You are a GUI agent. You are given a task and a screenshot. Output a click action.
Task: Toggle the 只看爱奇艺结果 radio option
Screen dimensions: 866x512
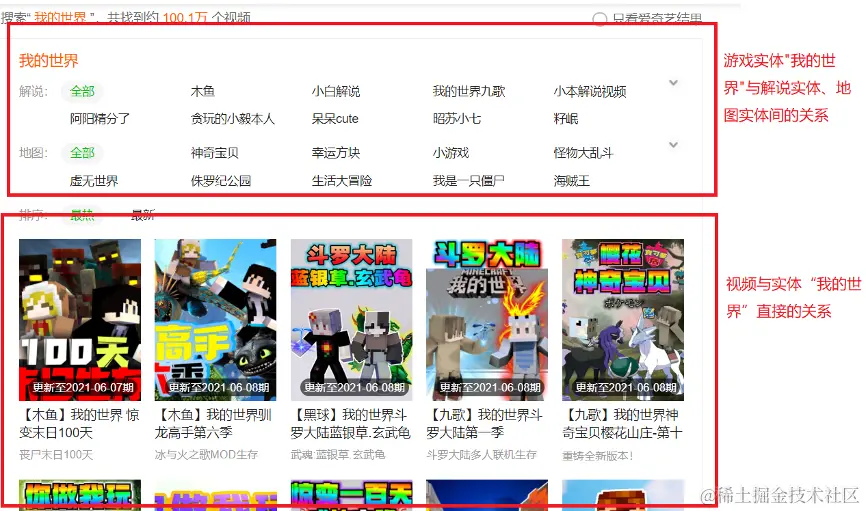(600, 19)
